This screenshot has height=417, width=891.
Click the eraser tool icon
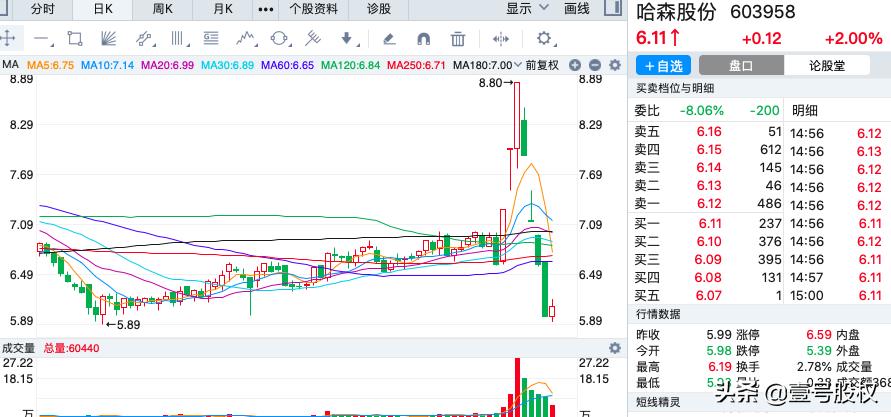[389, 39]
